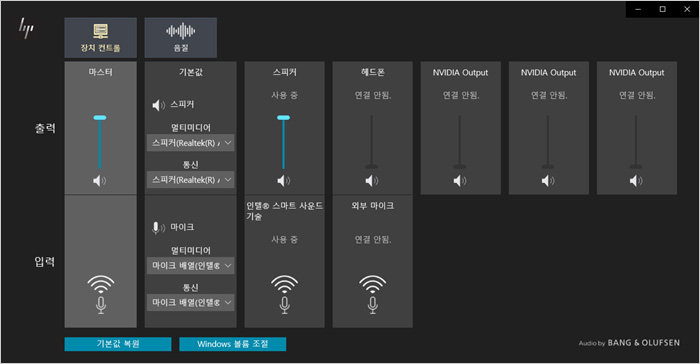Open the 음질 tab
The height and width of the screenshot is (364, 700).
181,38
